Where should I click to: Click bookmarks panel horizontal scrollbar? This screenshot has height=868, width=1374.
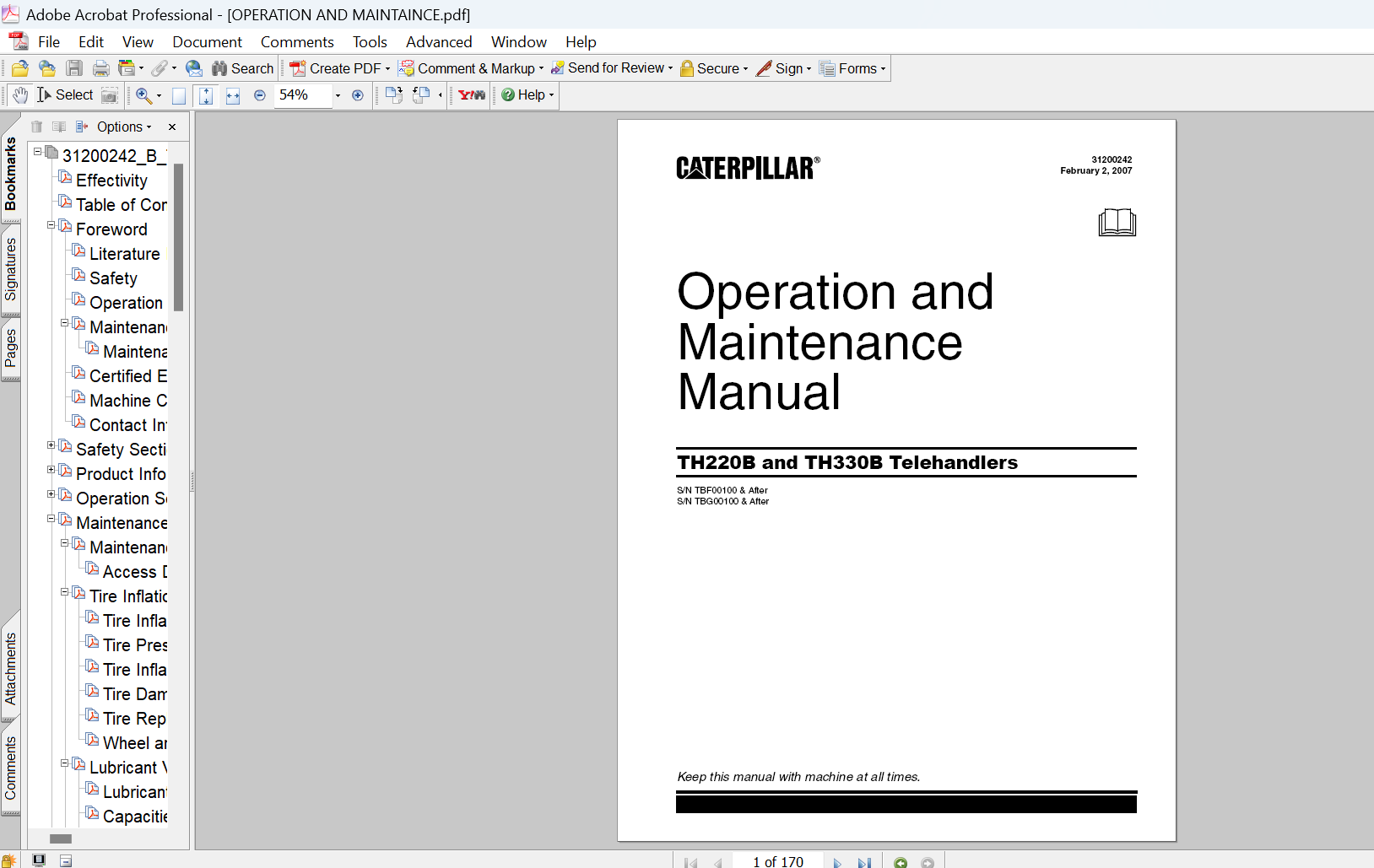[61, 838]
